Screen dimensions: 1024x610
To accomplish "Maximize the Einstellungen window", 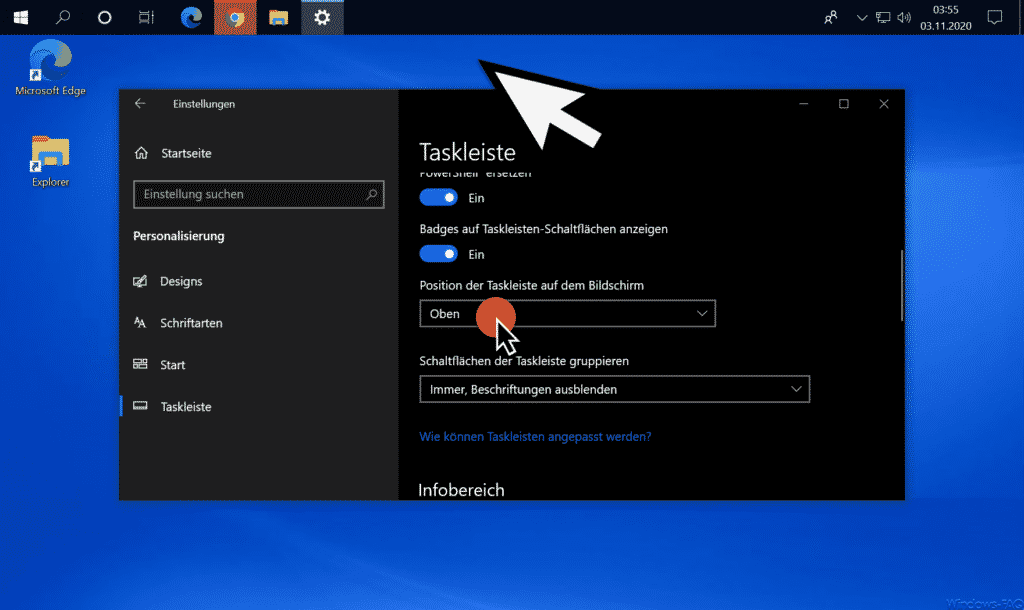I will pos(844,104).
